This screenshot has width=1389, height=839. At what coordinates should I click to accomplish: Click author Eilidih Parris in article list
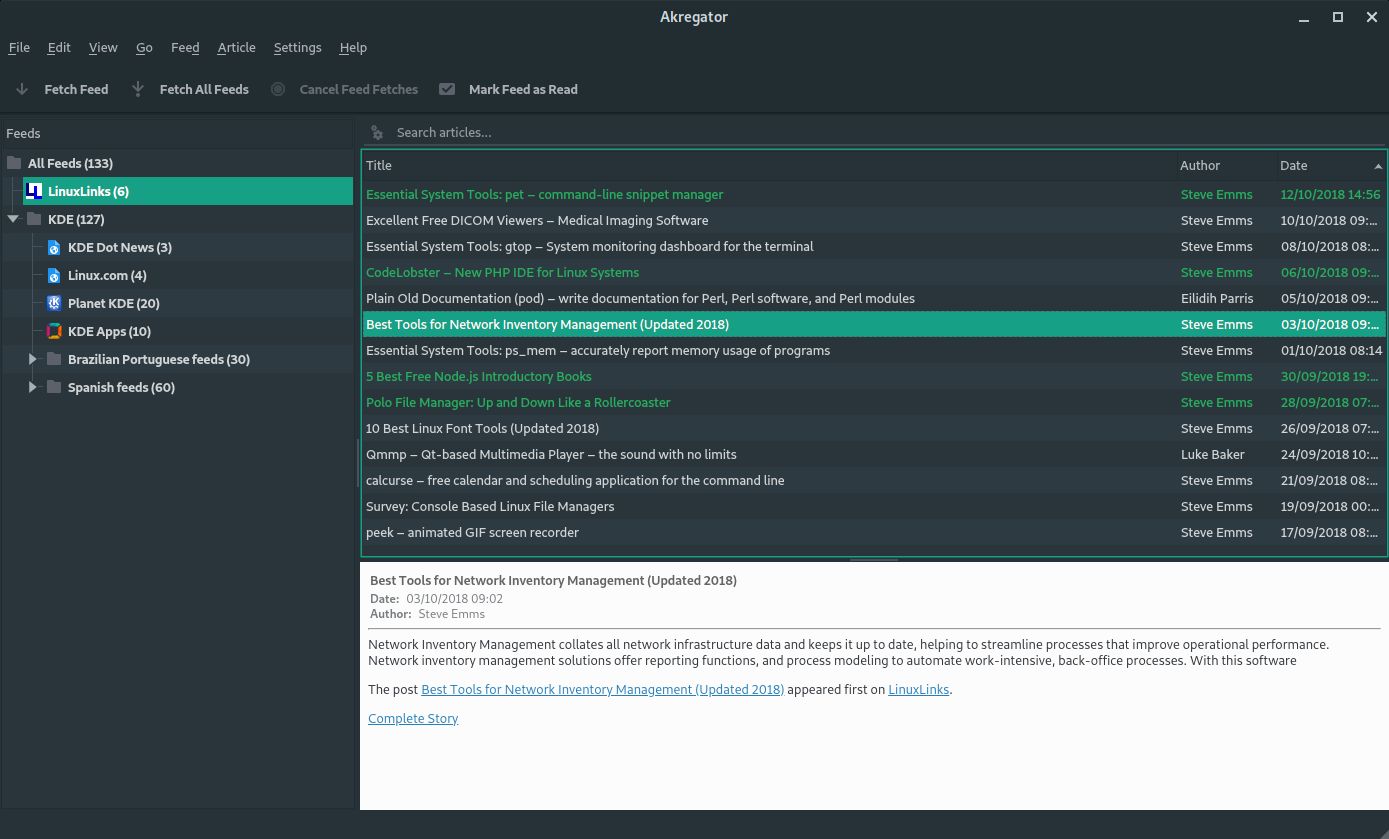(1218, 298)
